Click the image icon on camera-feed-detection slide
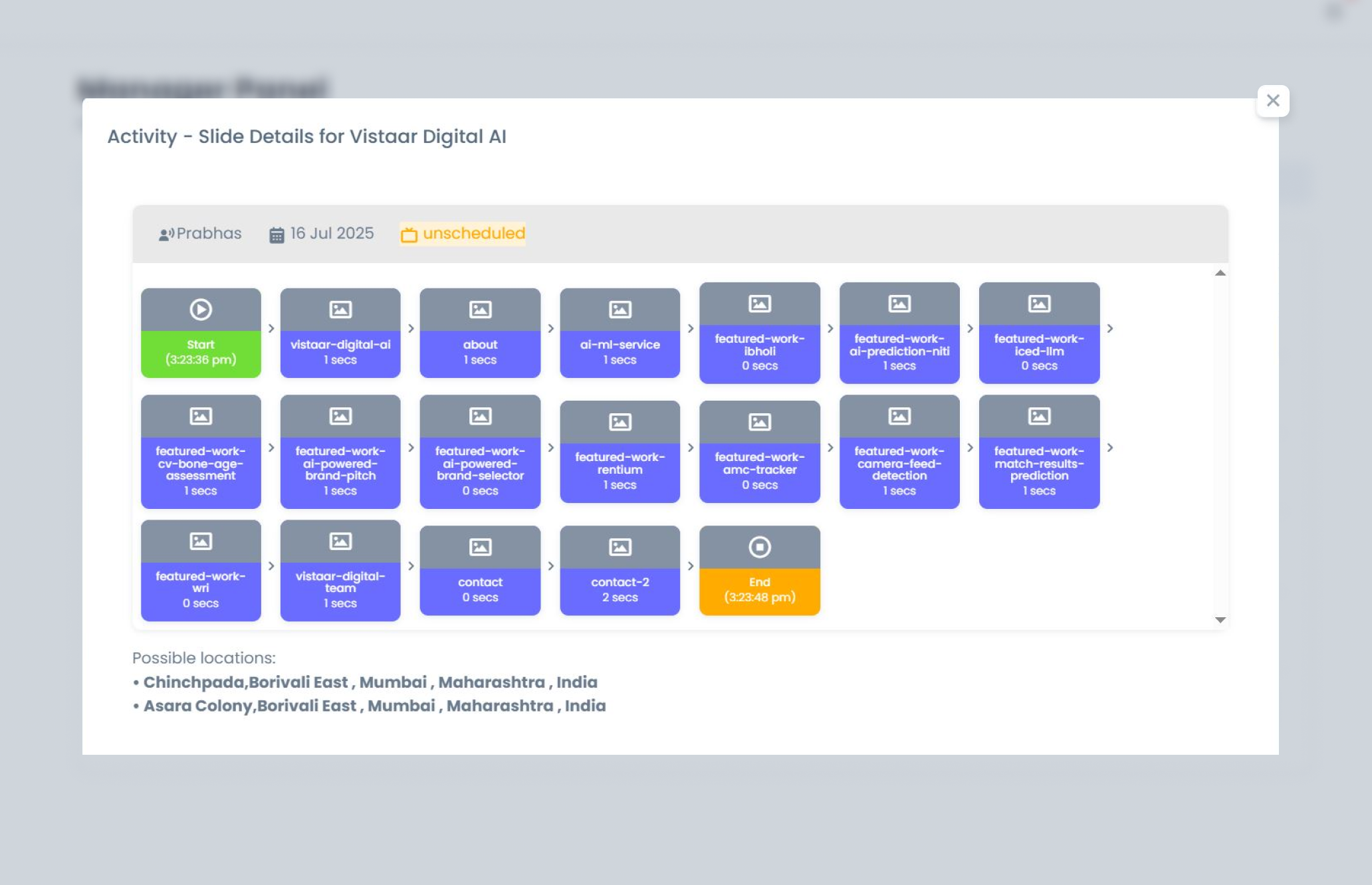Viewport: 1372px width, 885px height. [899, 416]
